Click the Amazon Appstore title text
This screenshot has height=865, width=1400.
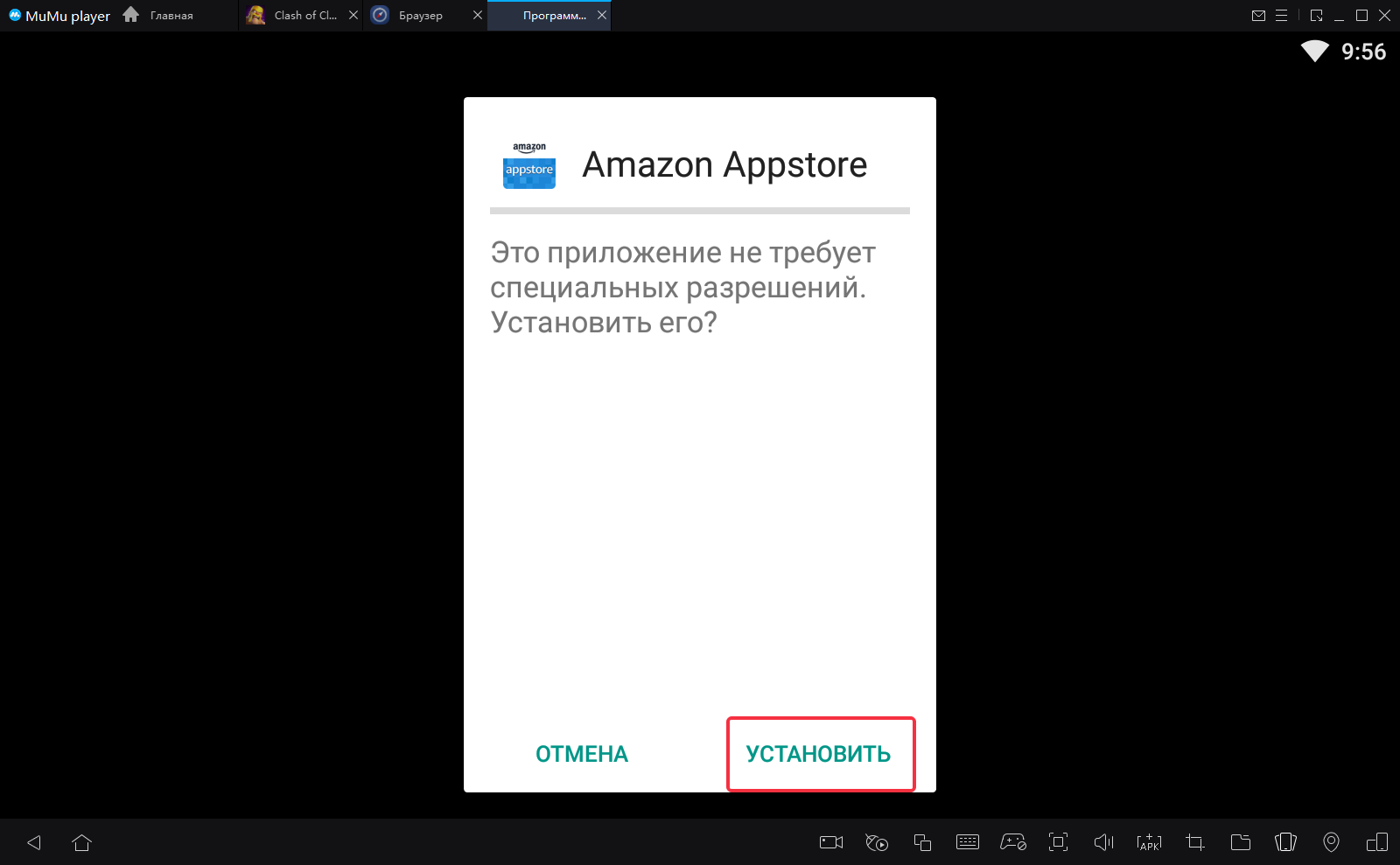click(724, 164)
